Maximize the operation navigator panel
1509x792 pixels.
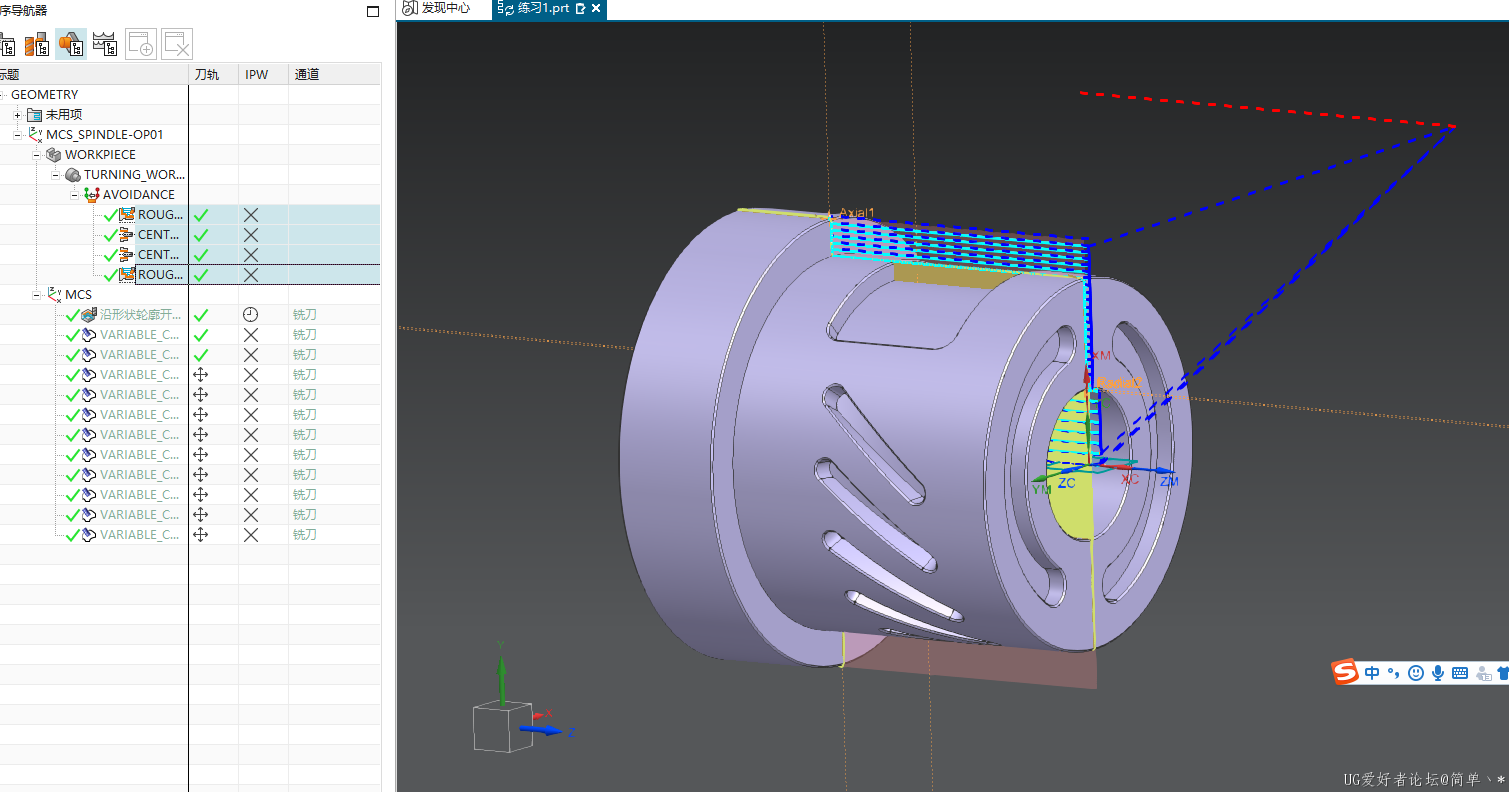[x=373, y=11]
